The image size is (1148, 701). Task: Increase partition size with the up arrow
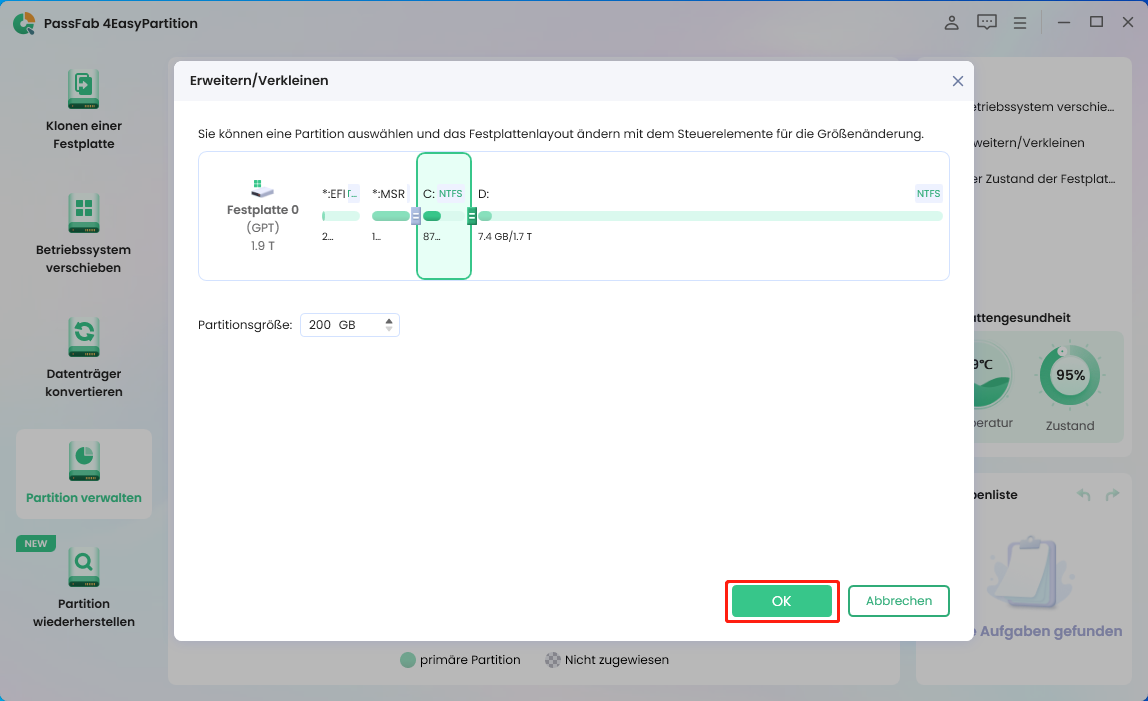coord(389,320)
